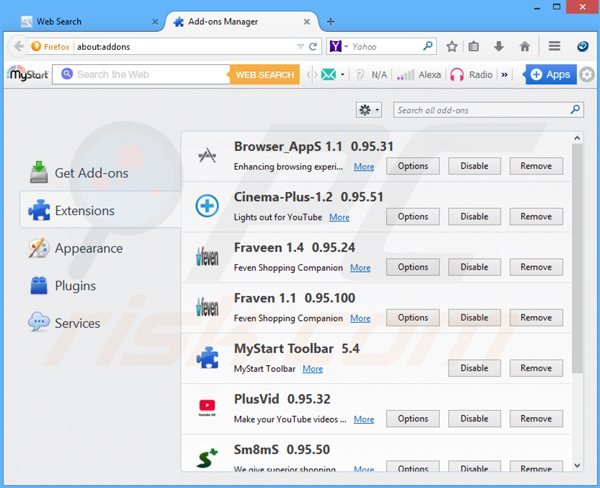Click the scrollbar up arrow
This screenshot has height=488, width=600.
[577, 138]
